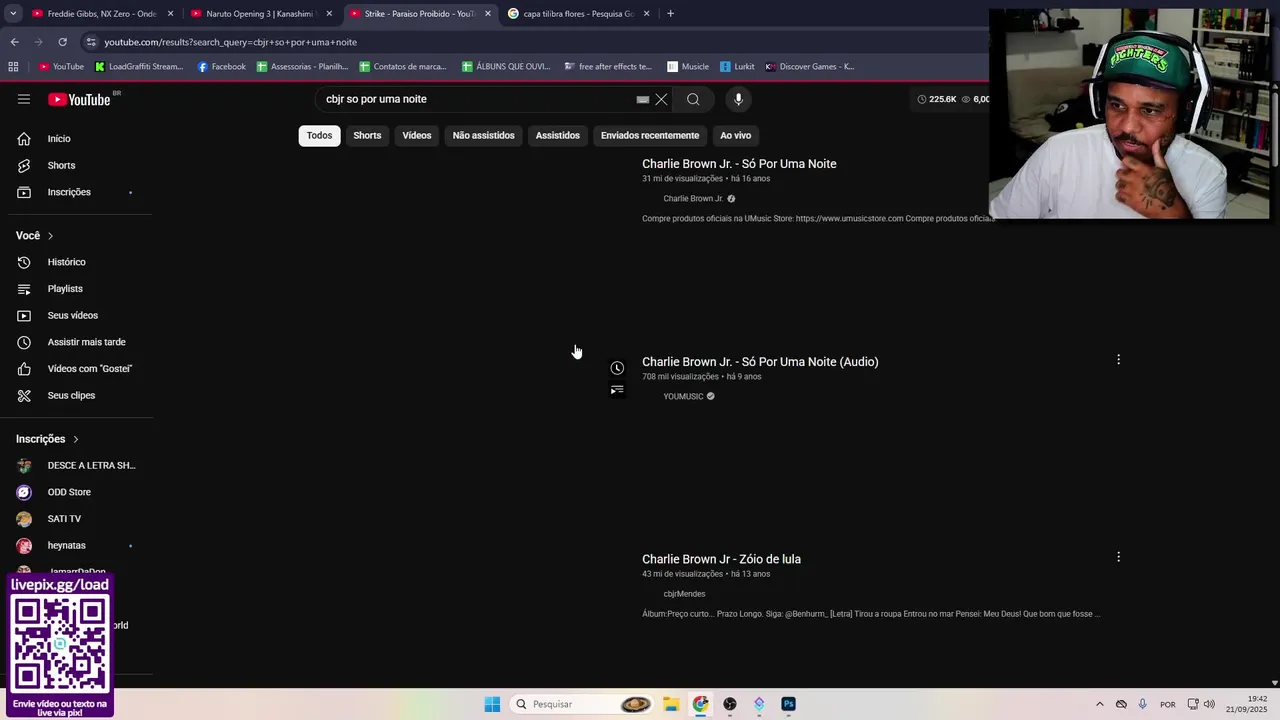Open Charlie Brown Jr. - Só Por Uma Noite video title
The height and width of the screenshot is (720, 1280).
[x=739, y=164]
